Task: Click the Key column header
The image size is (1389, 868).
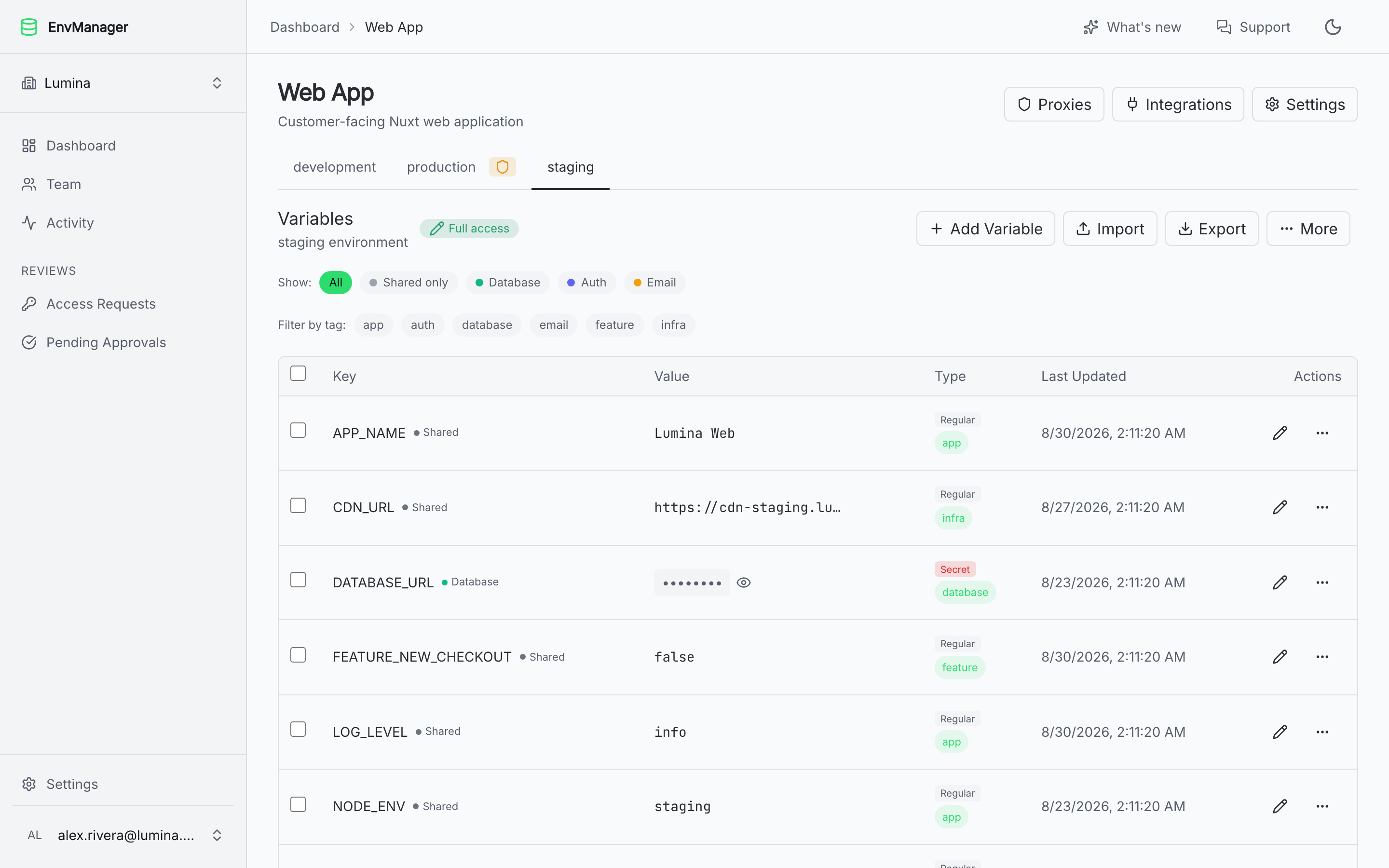Action: click(x=344, y=376)
